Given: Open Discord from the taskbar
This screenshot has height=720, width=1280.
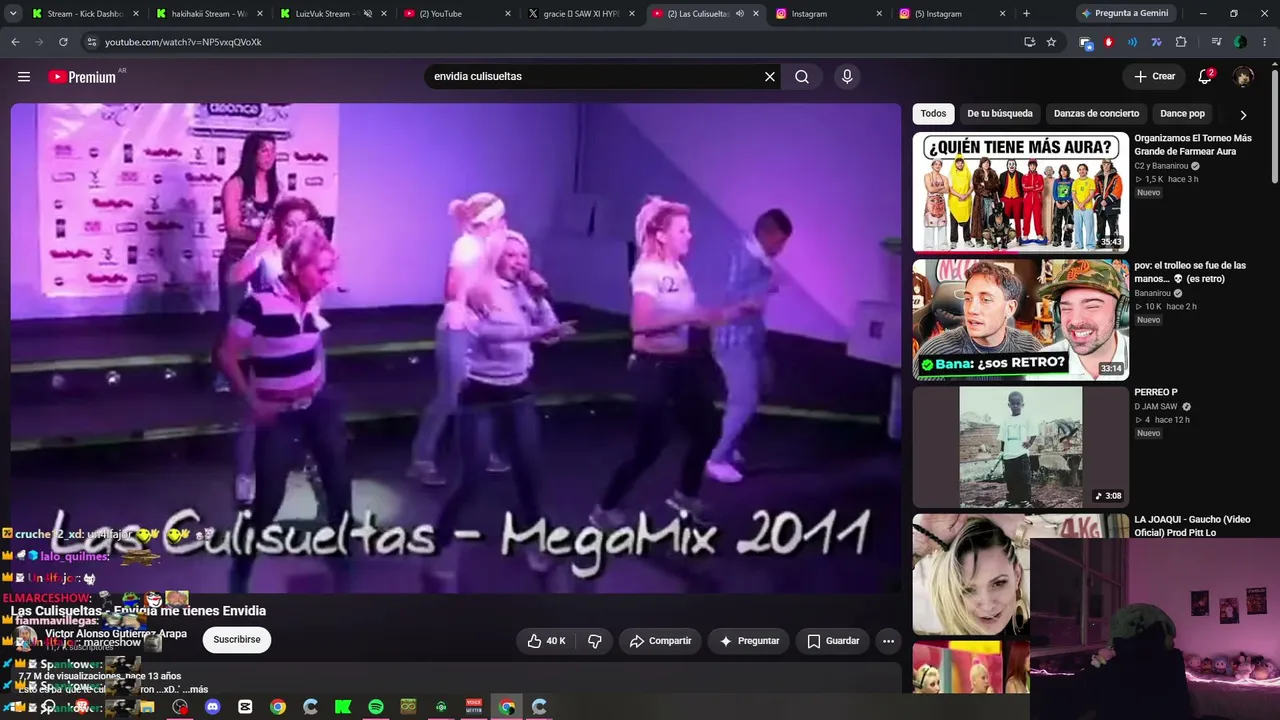Looking at the screenshot, I should click(212, 707).
